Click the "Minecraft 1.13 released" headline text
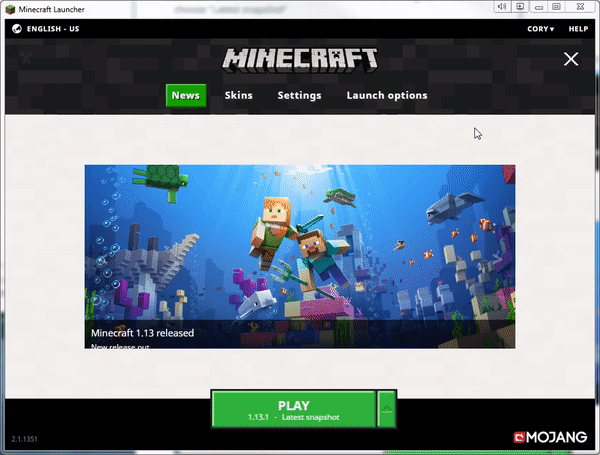Image resolution: width=600 pixels, height=455 pixels. click(x=142, y=333)
